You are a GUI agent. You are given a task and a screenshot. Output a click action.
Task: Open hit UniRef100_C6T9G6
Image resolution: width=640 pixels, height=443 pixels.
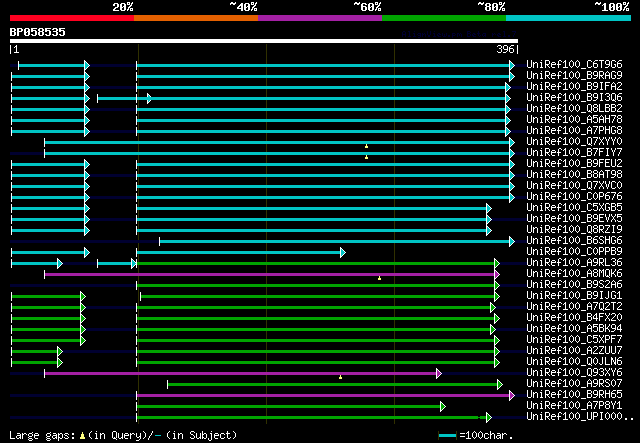[574, 65]
